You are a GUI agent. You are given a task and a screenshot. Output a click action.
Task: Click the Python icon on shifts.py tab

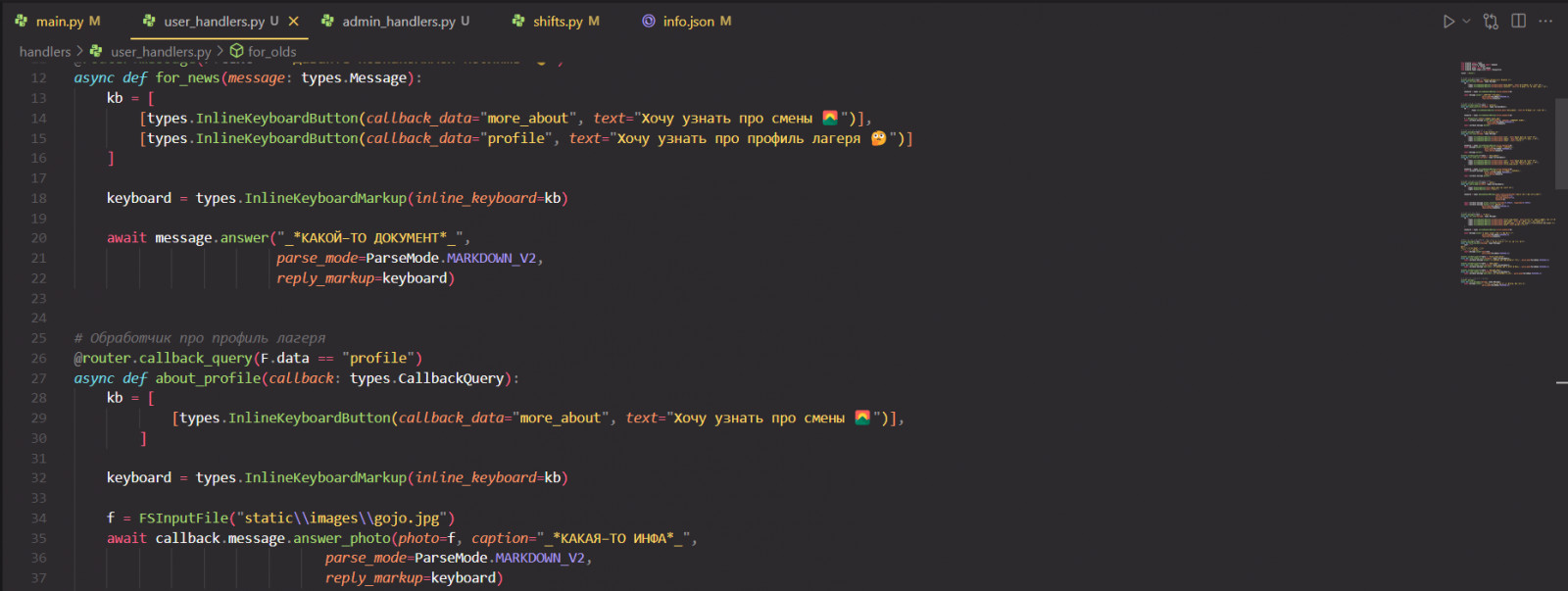click(x=518, y=21)
